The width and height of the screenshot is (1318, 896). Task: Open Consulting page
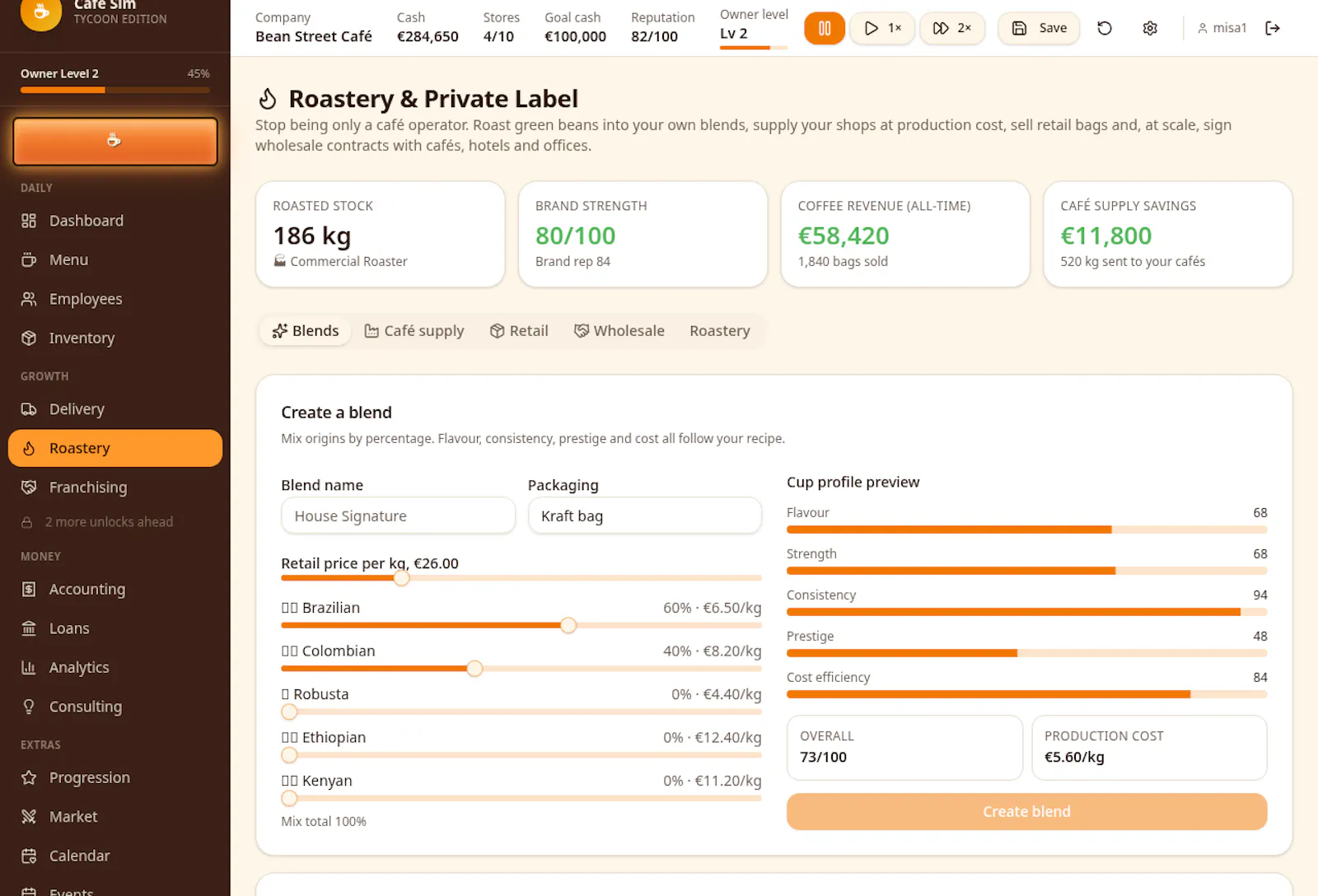115,707
